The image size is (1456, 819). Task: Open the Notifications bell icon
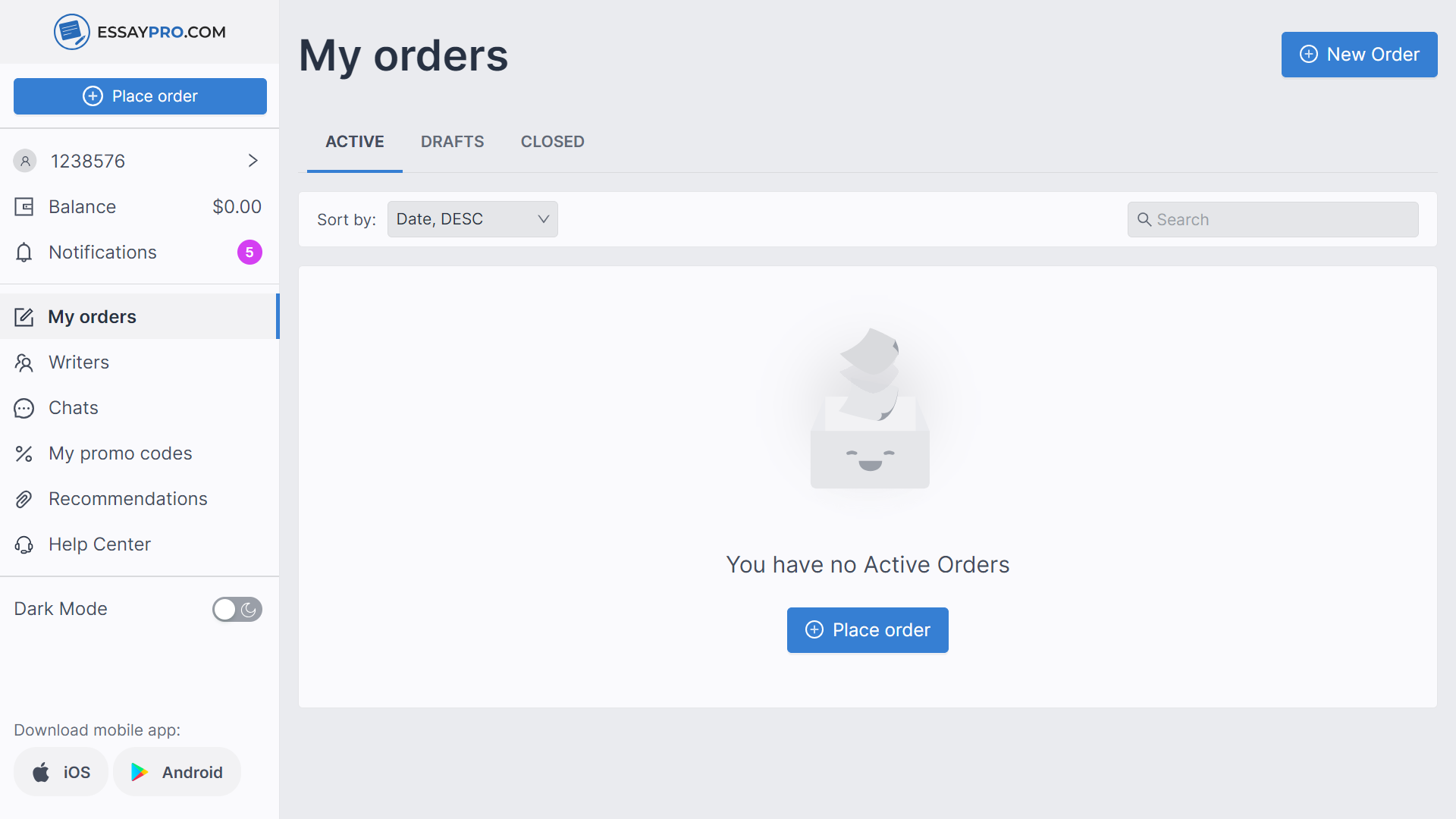click(24, 253)
